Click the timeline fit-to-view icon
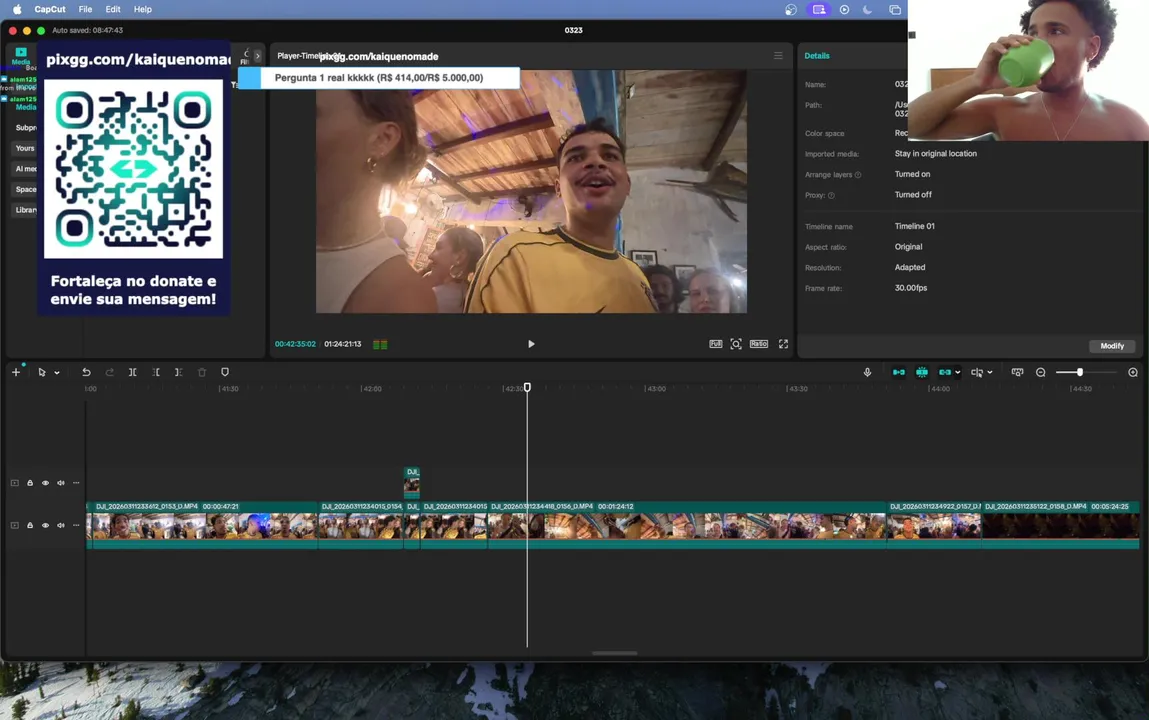This screenshot has width=1149, height=720. click(x=1017, y=372)
